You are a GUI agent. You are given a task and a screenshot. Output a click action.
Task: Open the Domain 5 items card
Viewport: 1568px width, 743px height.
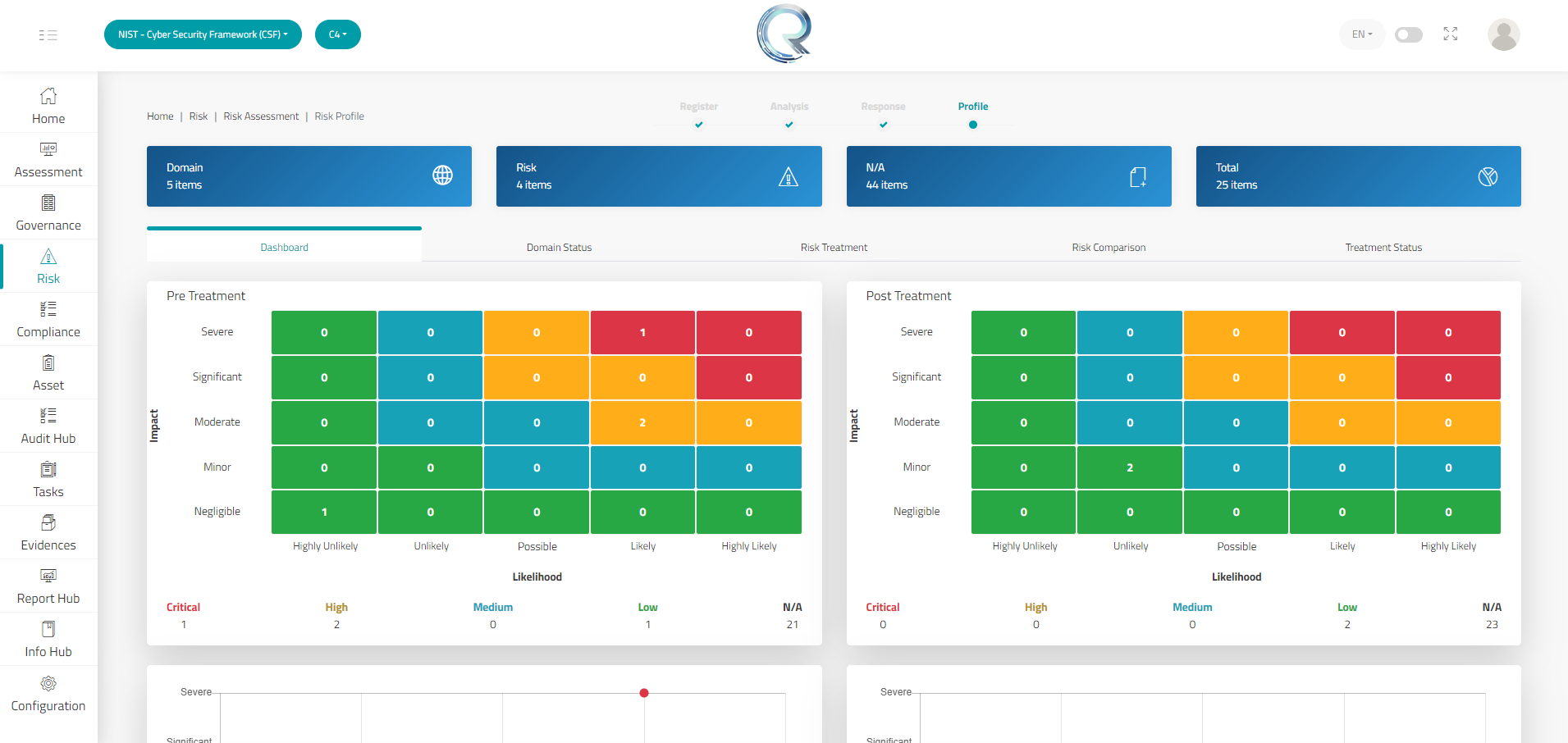309,176
